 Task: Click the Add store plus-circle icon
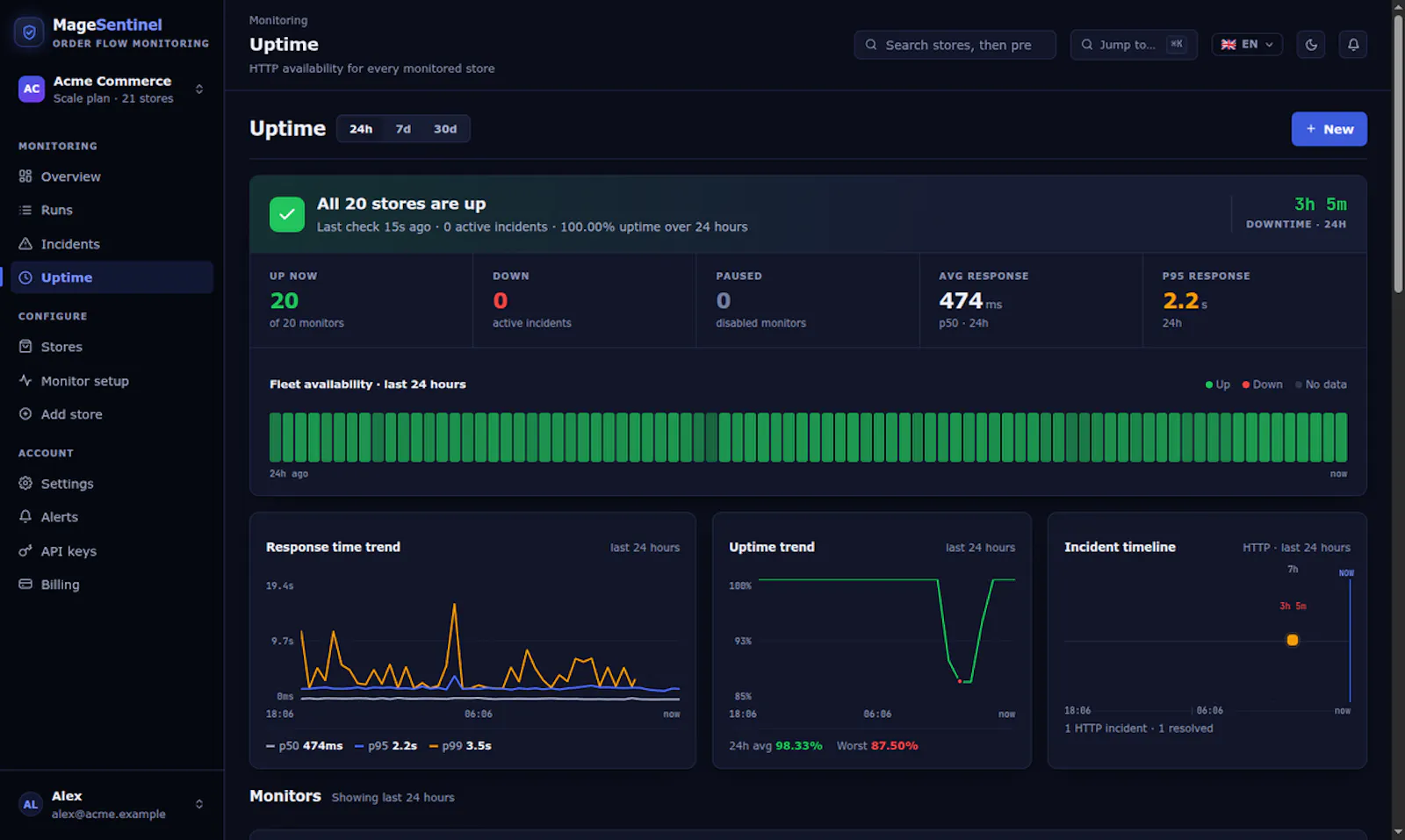tap(25, 414)
